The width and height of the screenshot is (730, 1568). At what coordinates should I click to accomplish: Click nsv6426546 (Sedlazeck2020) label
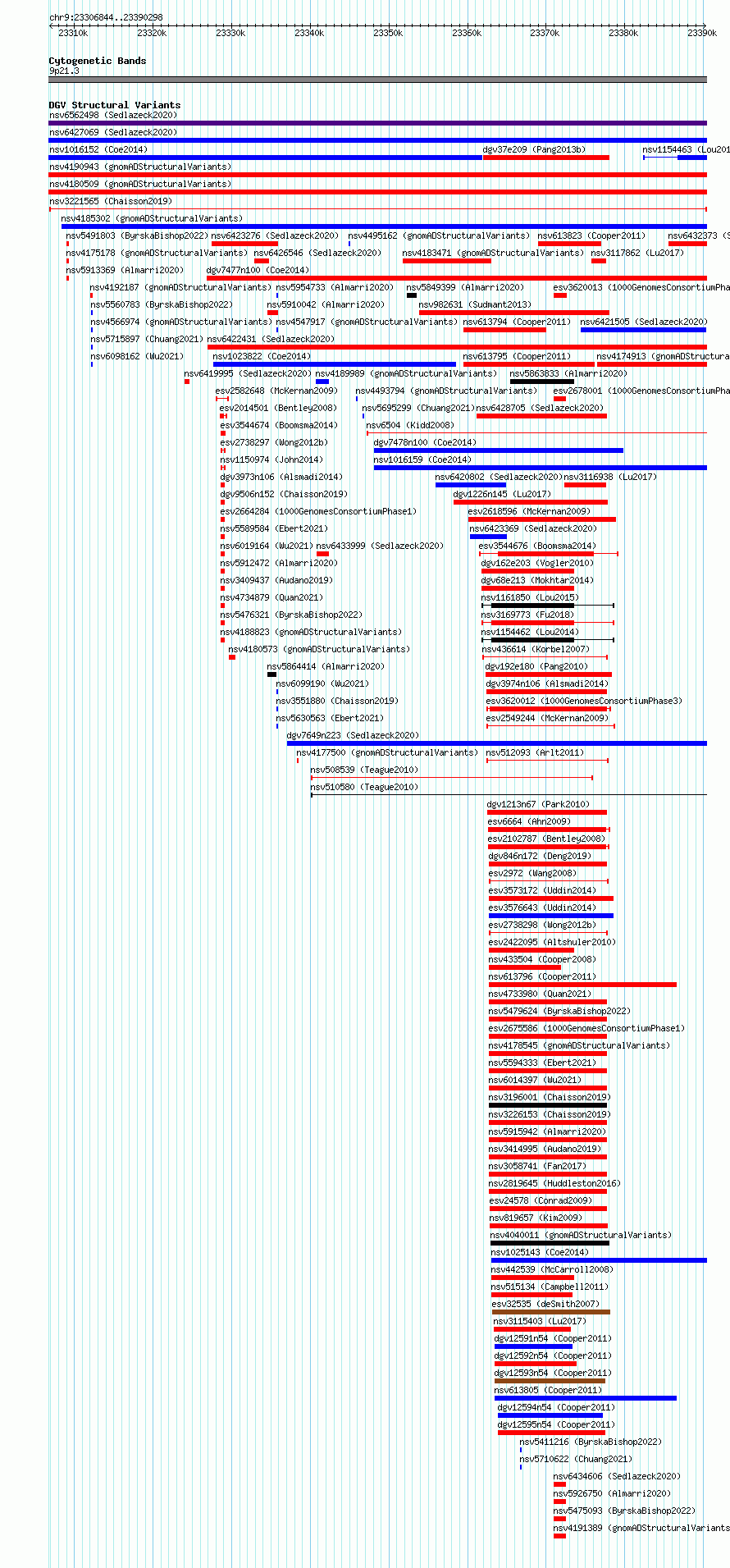point(317,253)
